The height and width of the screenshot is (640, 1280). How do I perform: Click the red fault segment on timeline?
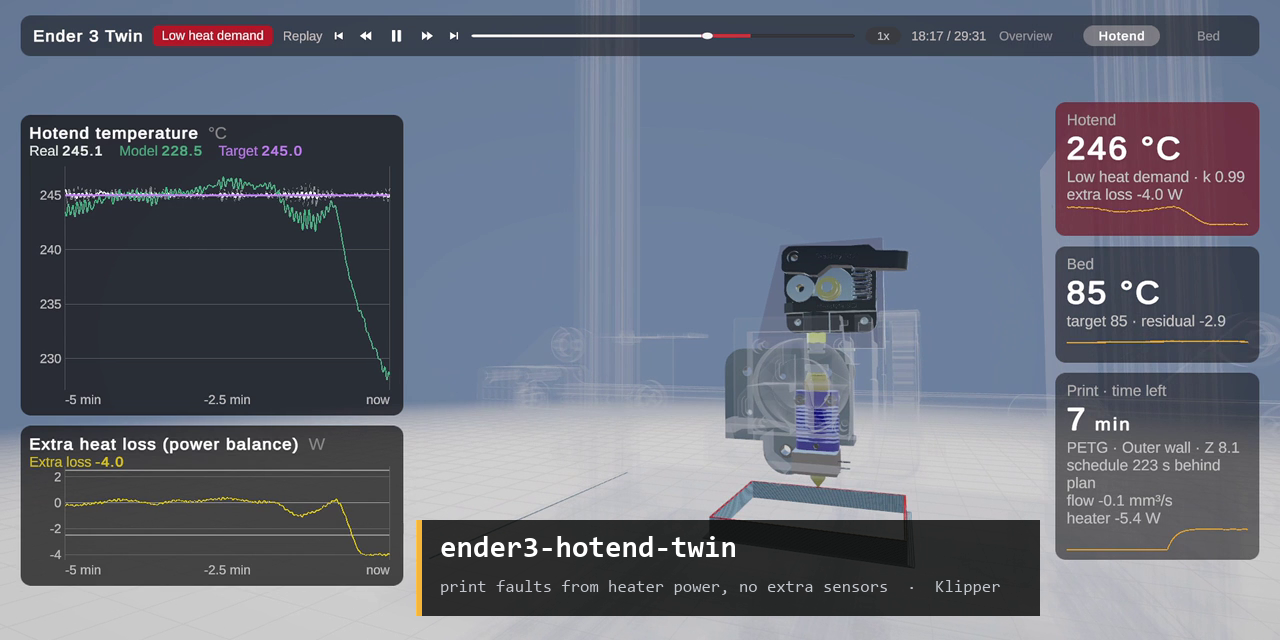732,36
